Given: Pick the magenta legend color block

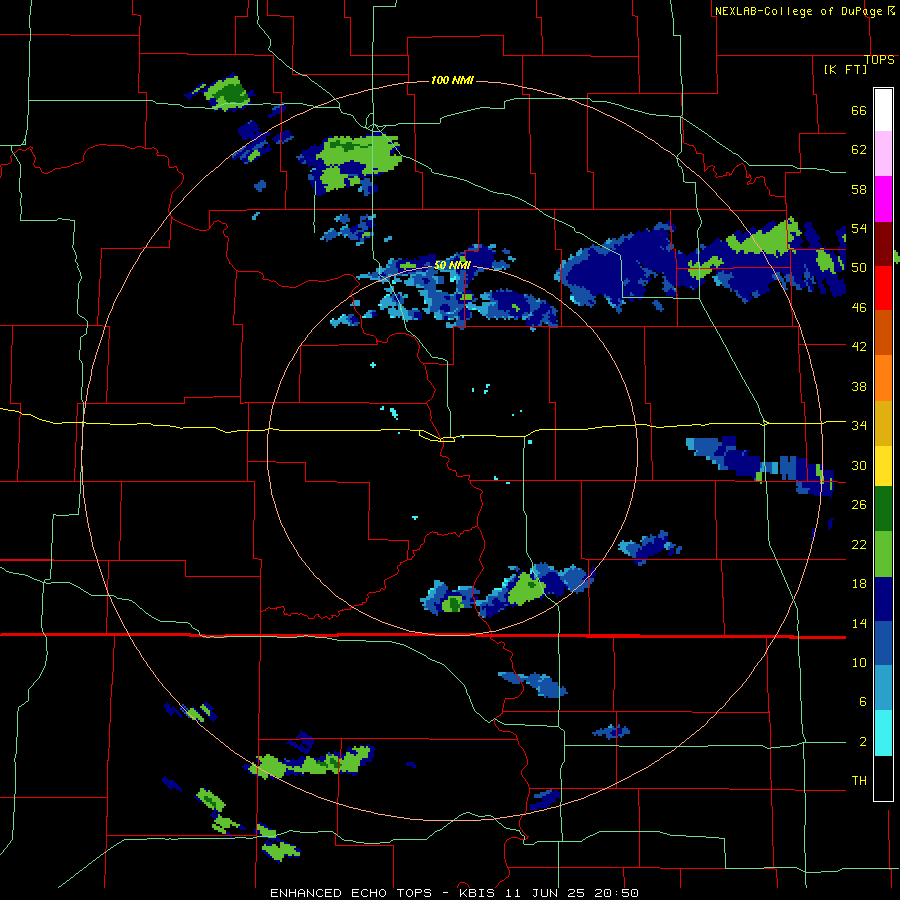Looking at the screenshot, I should [x=883, y=199].
